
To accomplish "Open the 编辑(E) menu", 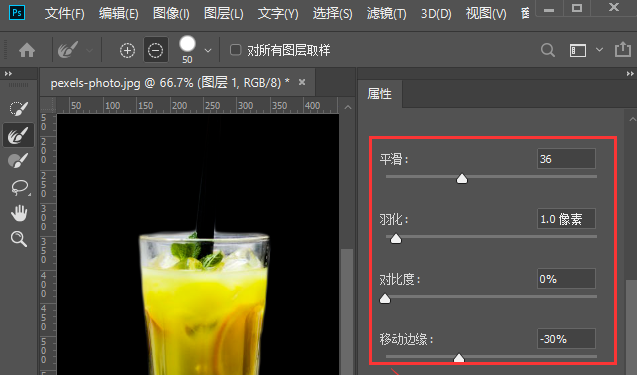I will point(119,14).
